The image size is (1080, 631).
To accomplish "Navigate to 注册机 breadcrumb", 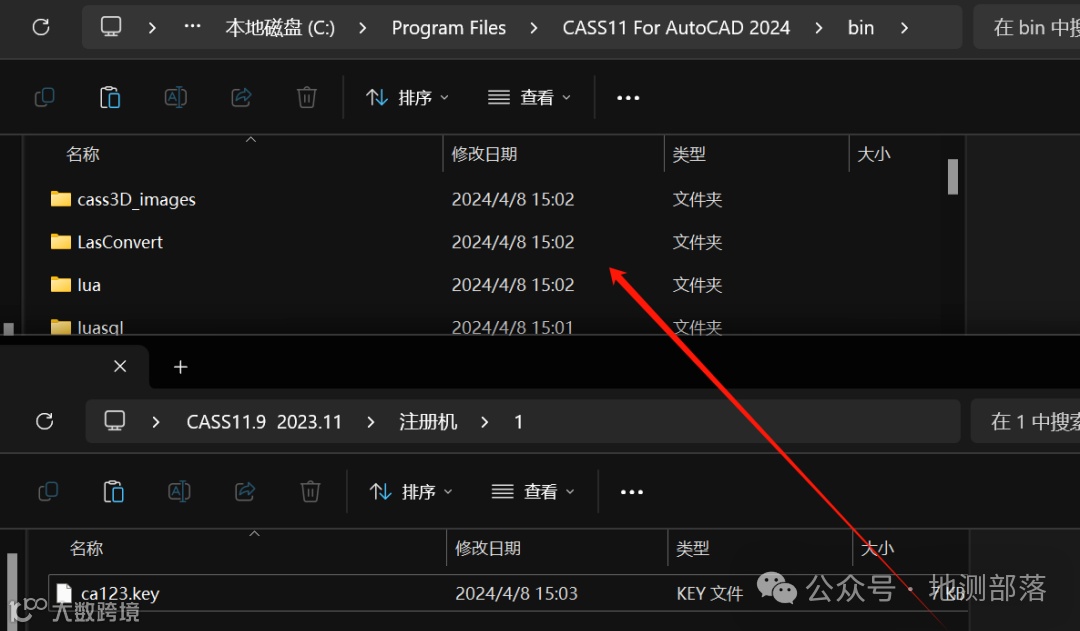I will click(428, 422).
